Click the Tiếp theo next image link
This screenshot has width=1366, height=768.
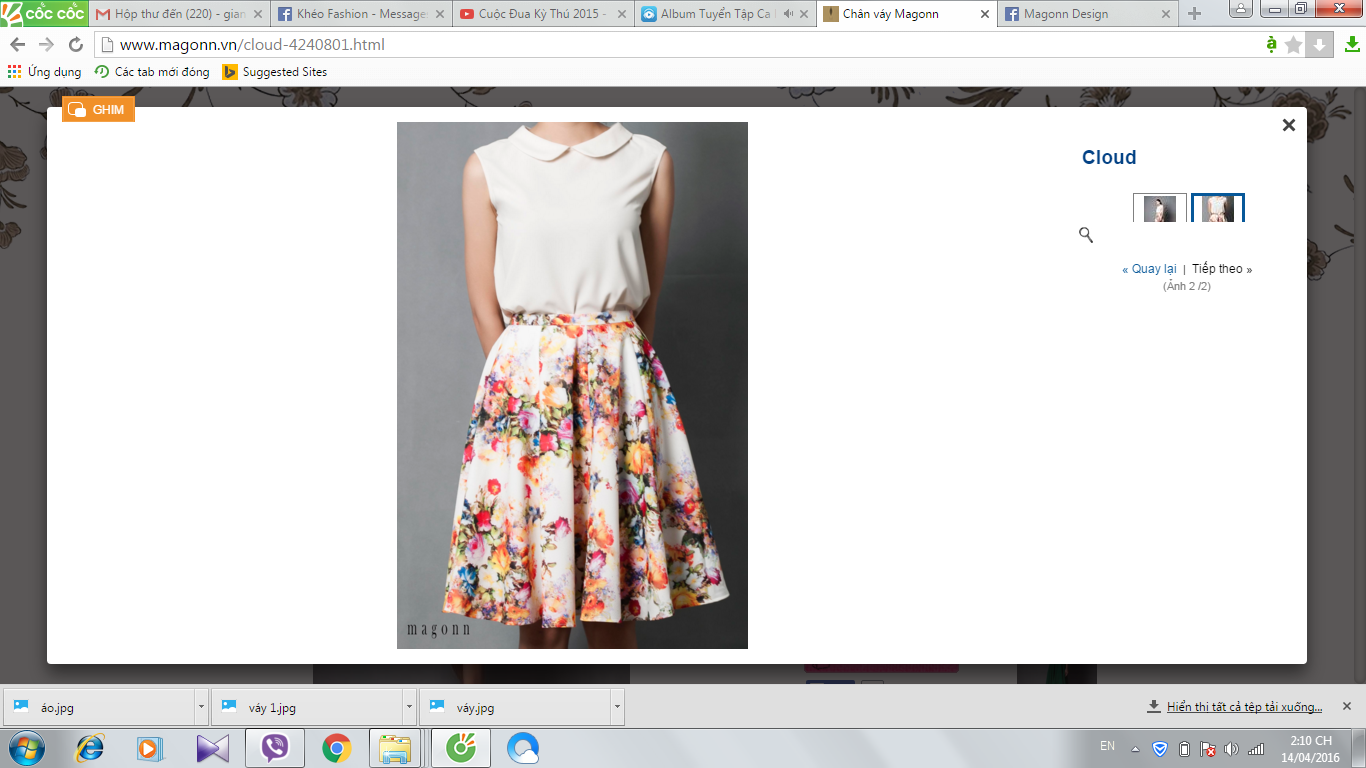[x=1221, y=269]
